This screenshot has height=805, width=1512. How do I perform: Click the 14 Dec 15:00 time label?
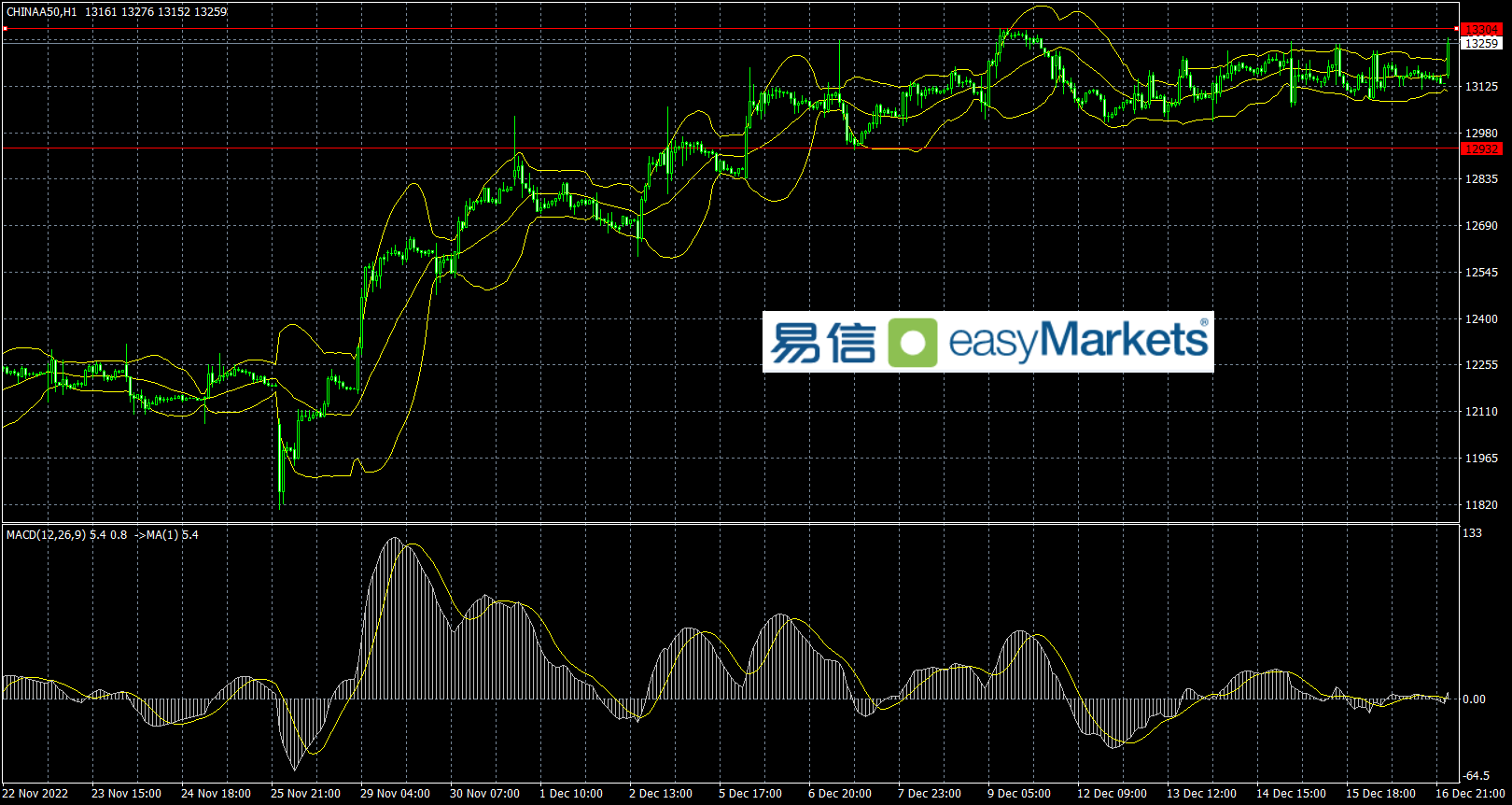(1291, 794)
